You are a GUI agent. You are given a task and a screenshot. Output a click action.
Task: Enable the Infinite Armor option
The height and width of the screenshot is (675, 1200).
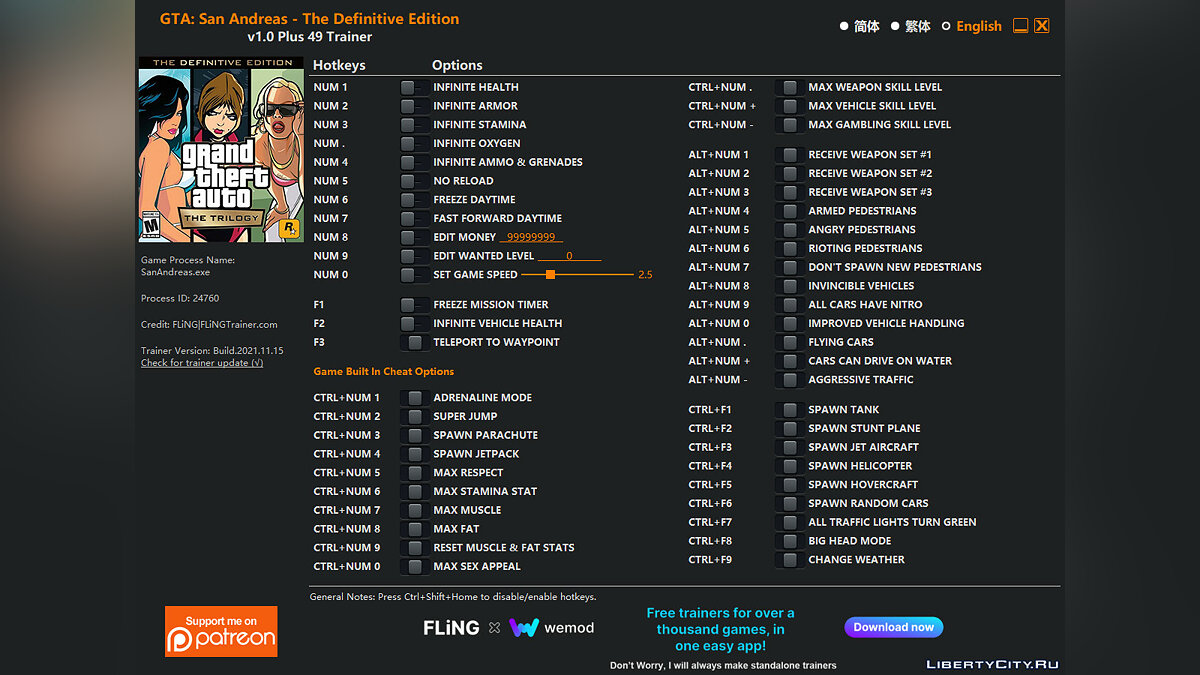[414, 106]
